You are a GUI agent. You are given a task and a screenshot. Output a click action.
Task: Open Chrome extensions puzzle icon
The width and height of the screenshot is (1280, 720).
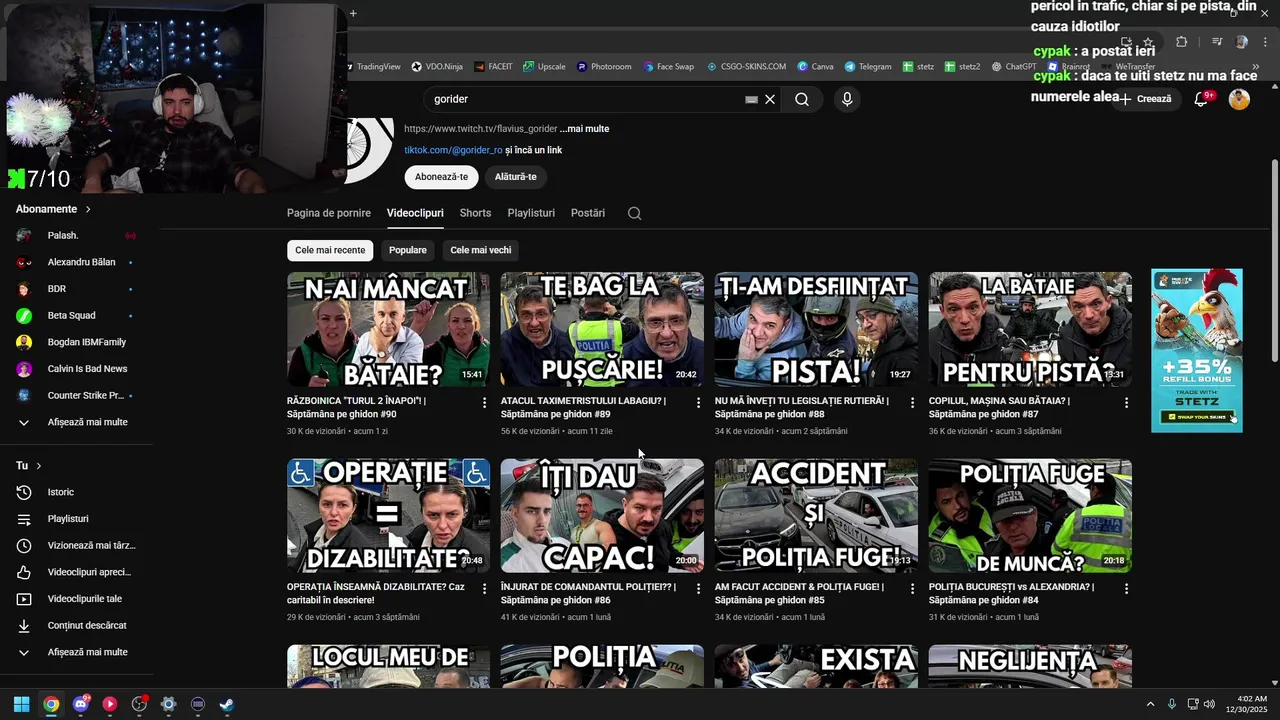1182,42
